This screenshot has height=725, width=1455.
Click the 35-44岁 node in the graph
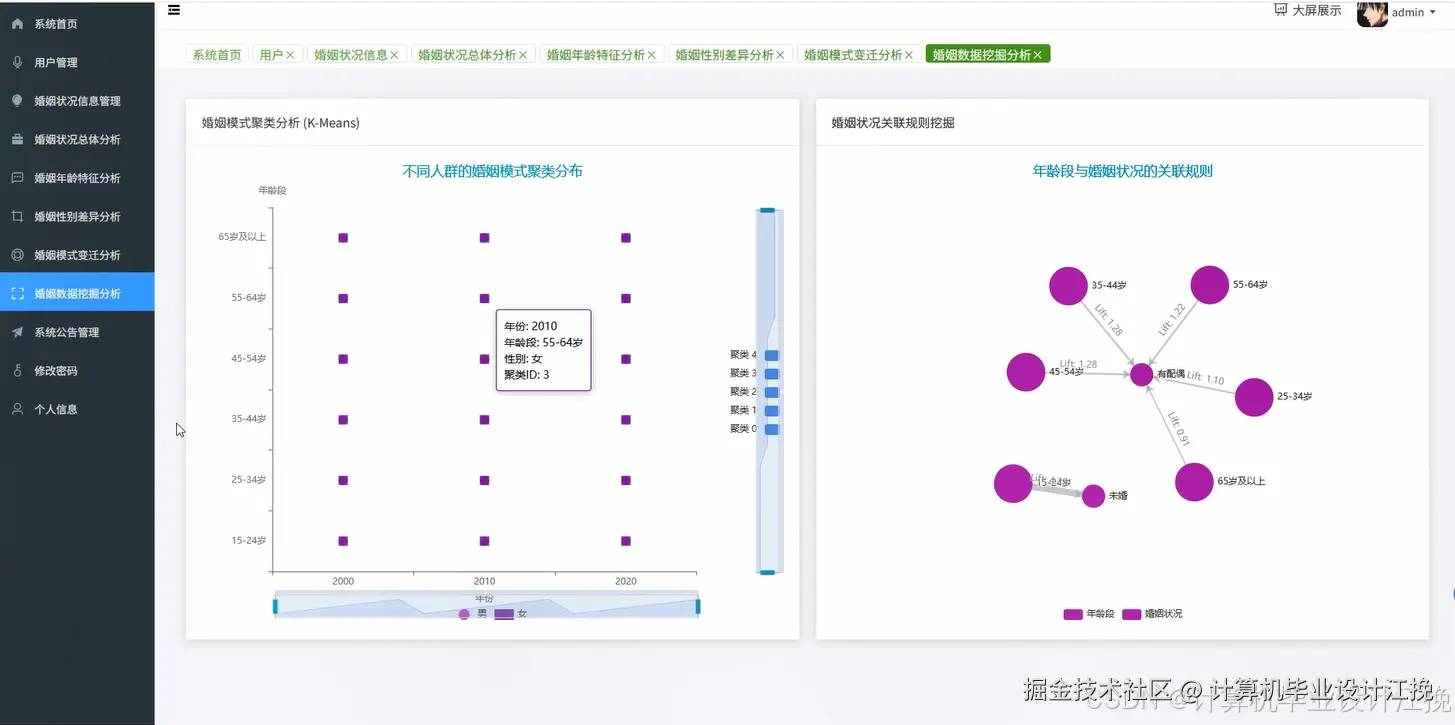1068,286
